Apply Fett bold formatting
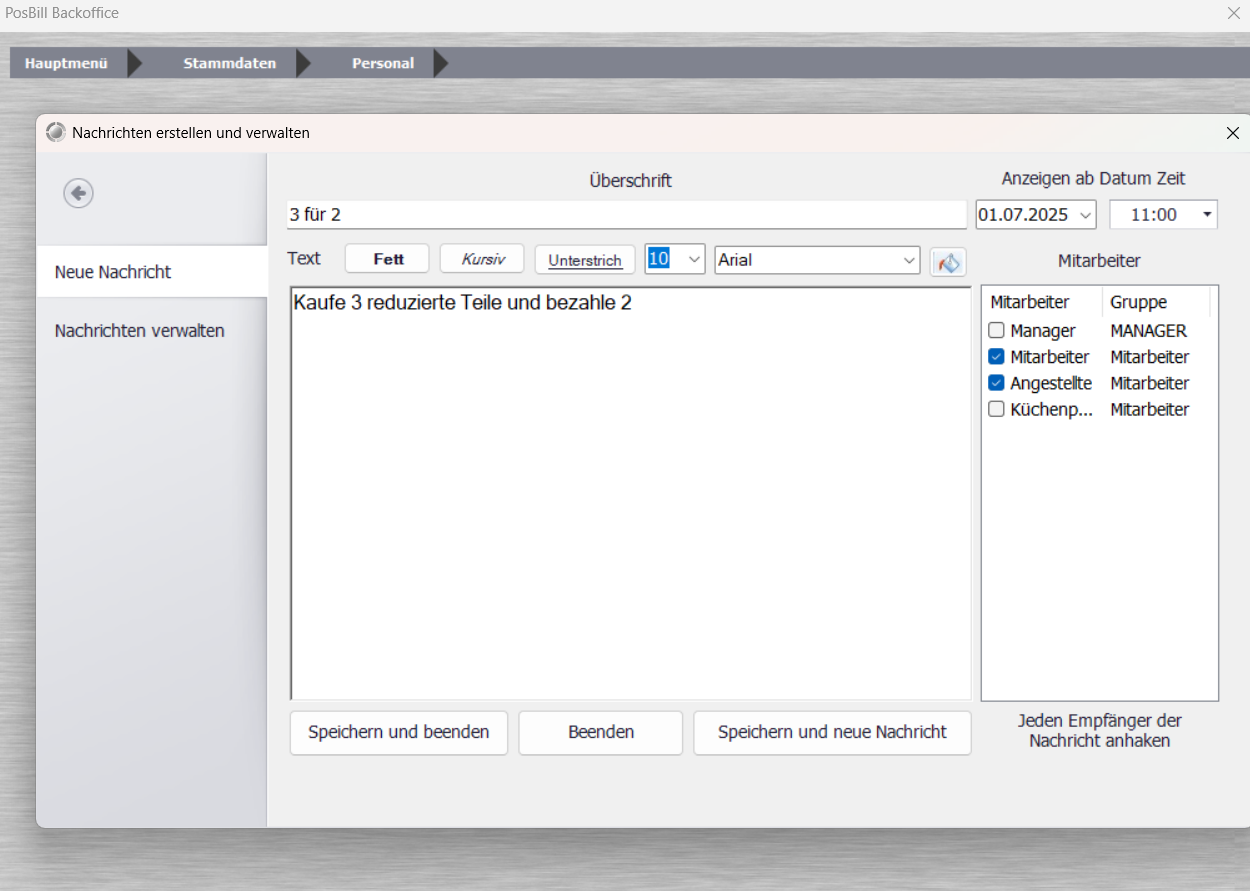Screen dimensions: 1250x891 coord(387,259)
